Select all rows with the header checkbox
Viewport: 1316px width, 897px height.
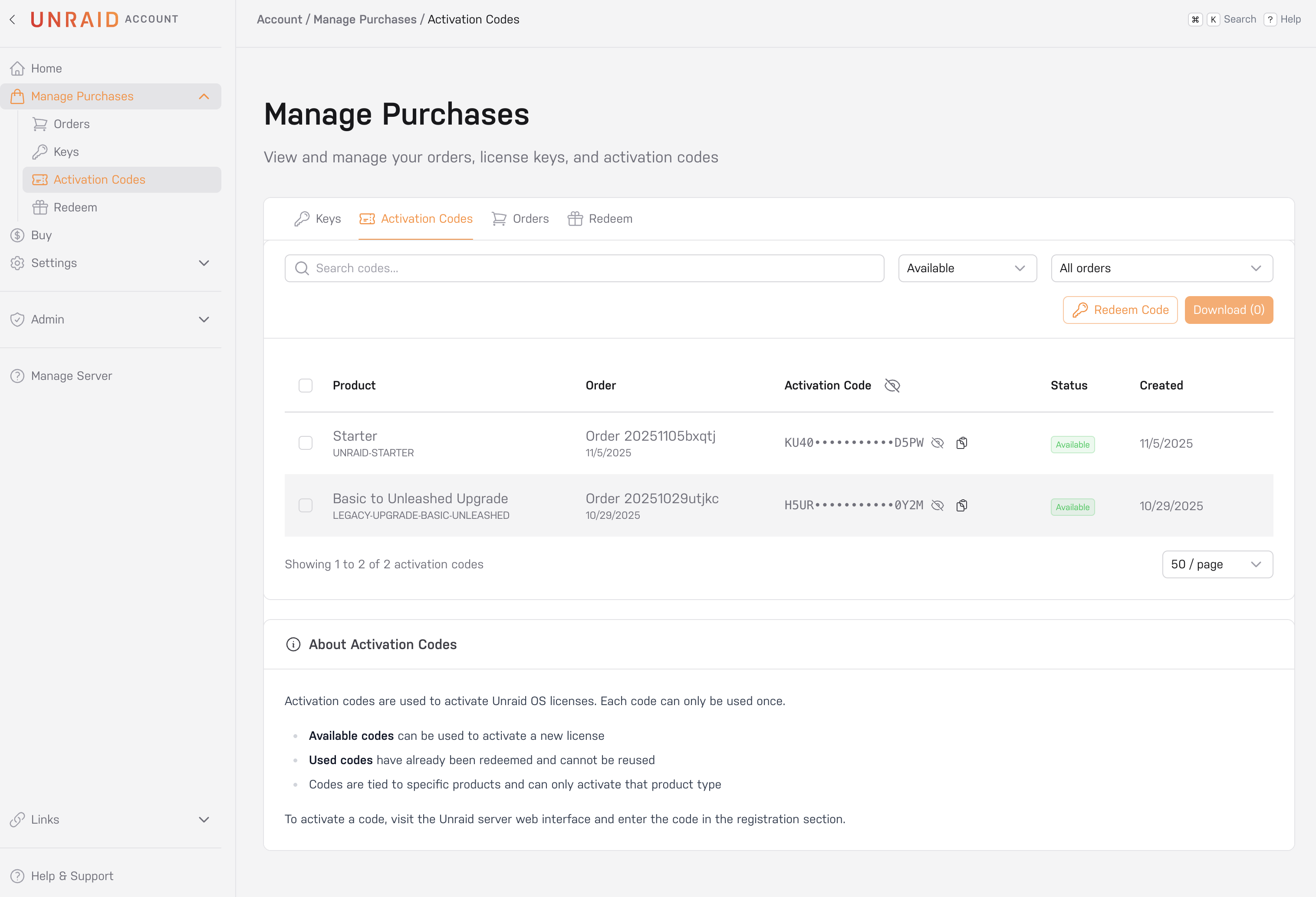tap(305, 385)
